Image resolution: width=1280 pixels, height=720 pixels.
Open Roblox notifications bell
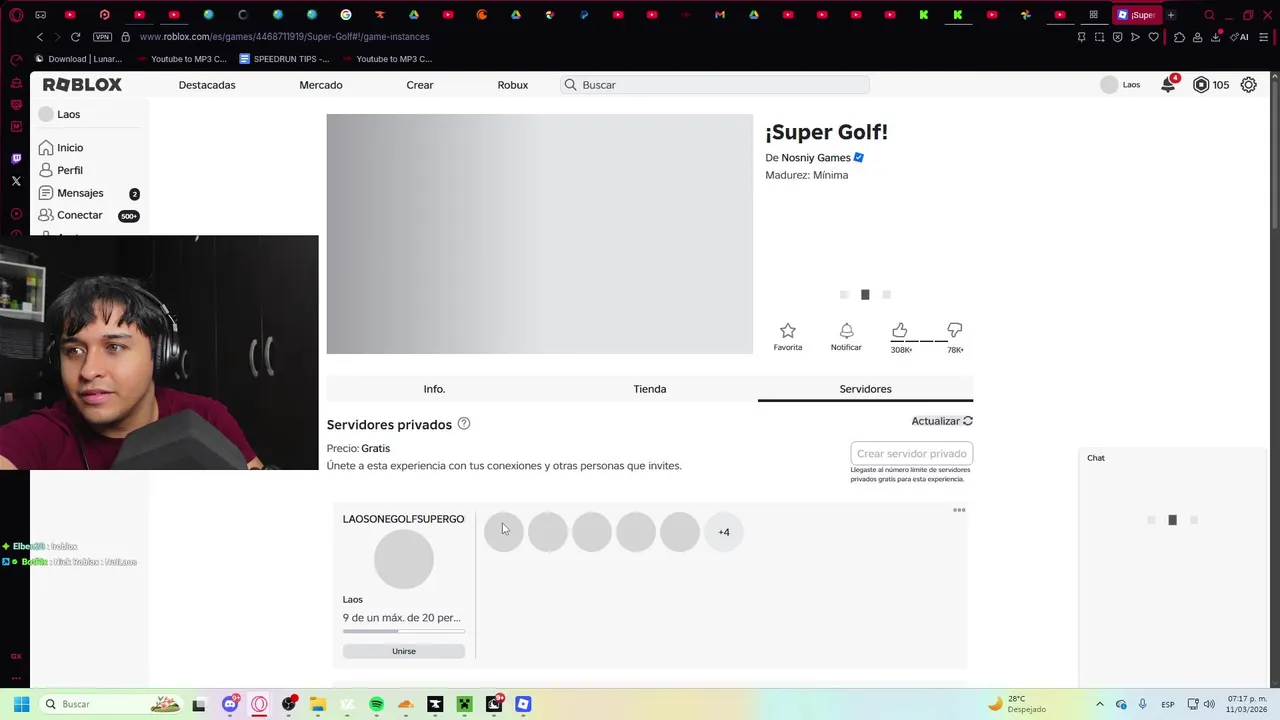coord(1168,85)
